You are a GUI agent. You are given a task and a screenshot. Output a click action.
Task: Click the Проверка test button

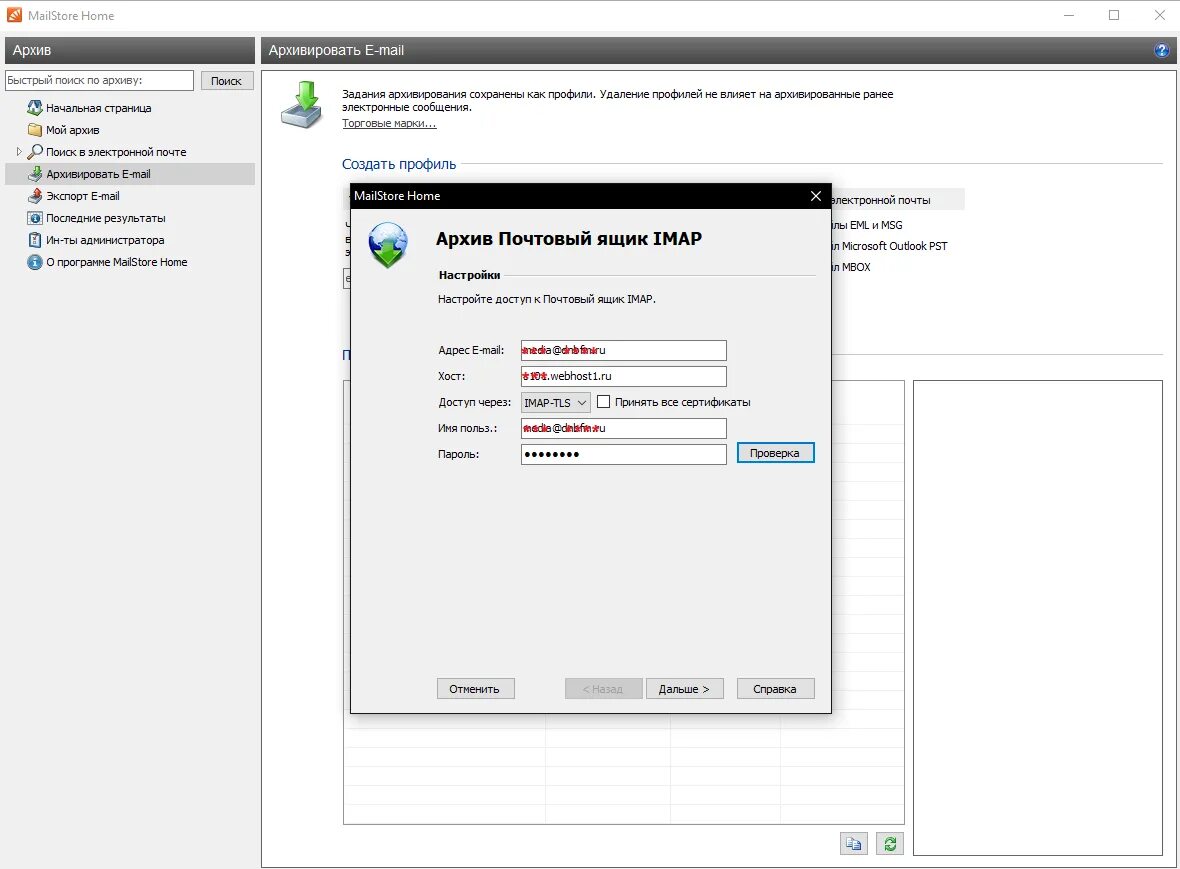[x=775, y=453]
